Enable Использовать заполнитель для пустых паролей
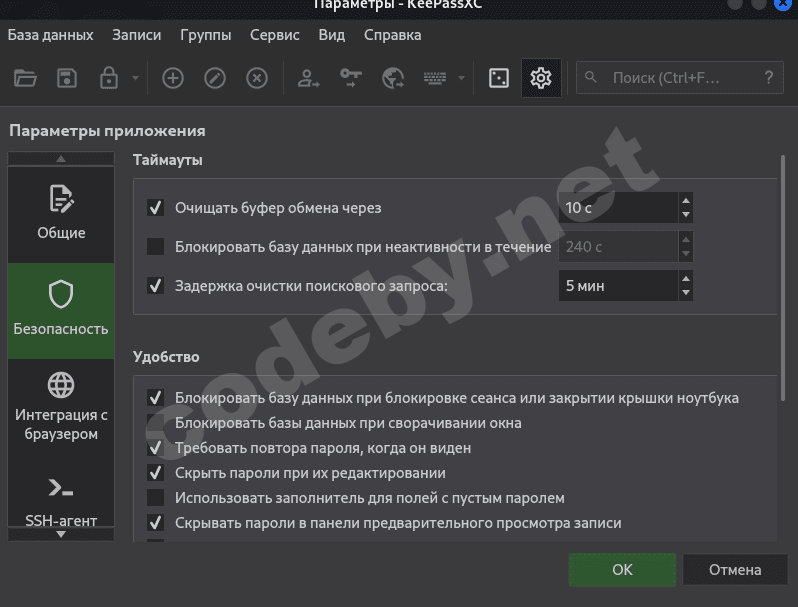 tap(155, 498)
